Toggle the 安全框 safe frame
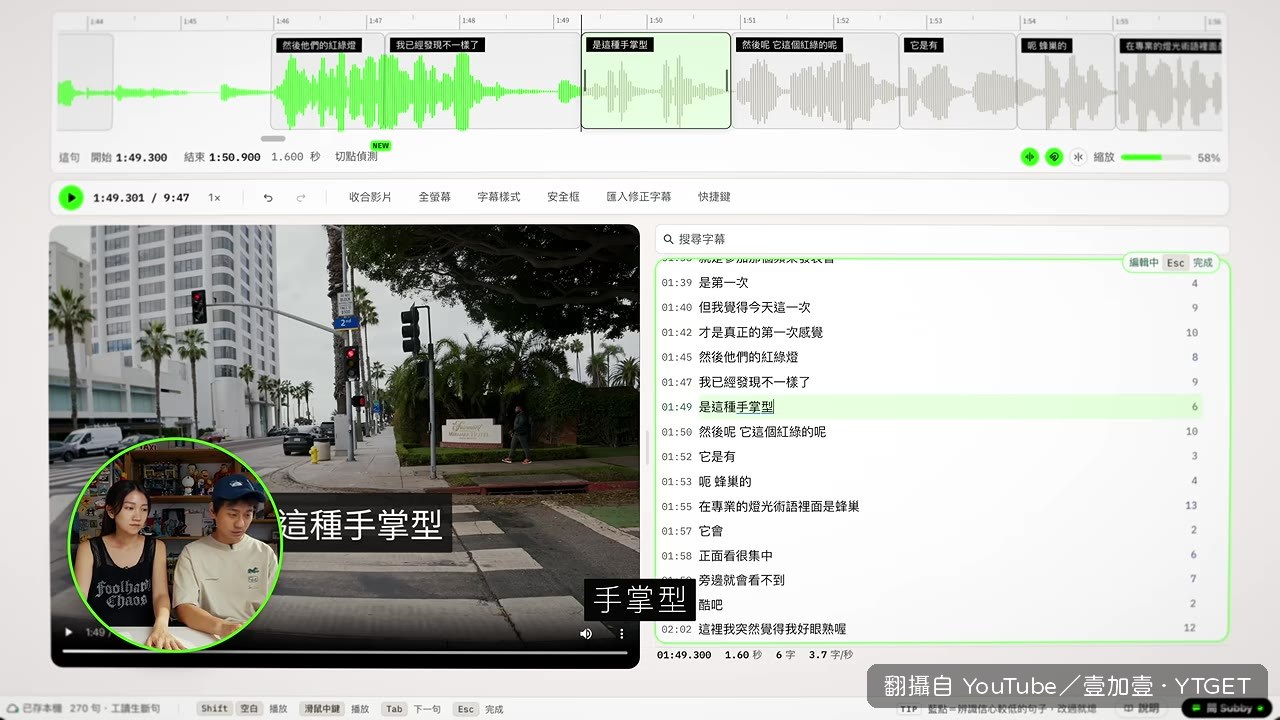This screenshot has height=720, width=1280. tap(564, 197)
